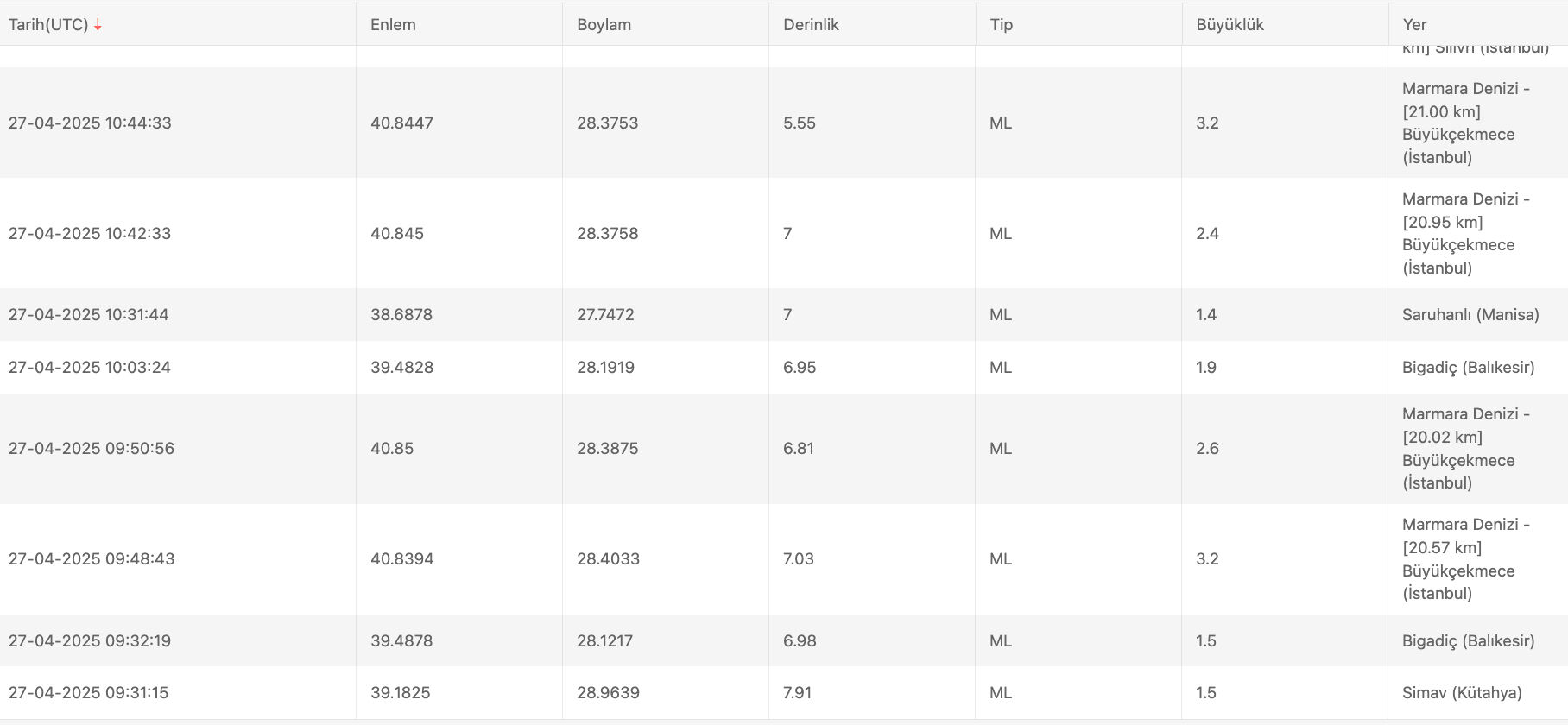Sort the table by Tarih(UTC) header

(48, 25)
